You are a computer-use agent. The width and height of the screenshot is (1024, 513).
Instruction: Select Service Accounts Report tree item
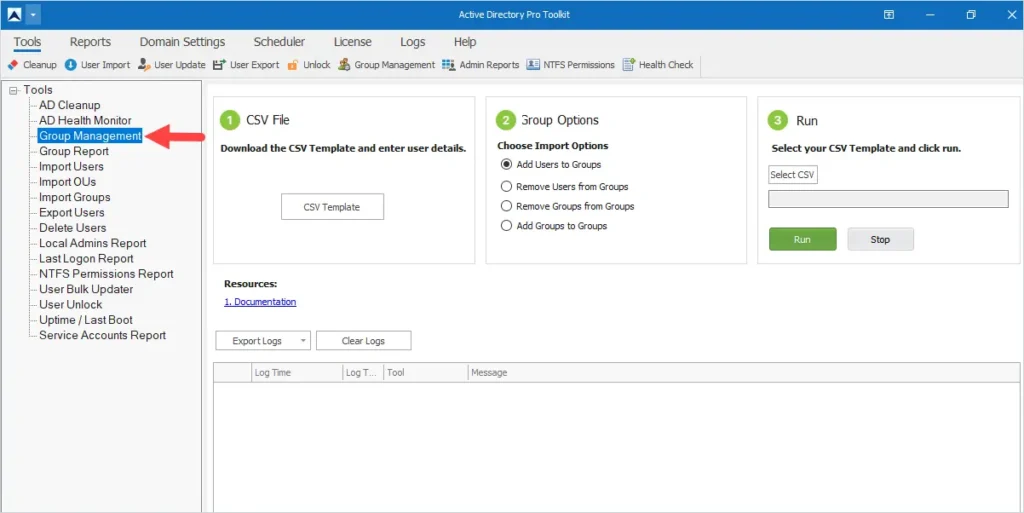click(103, 335)
